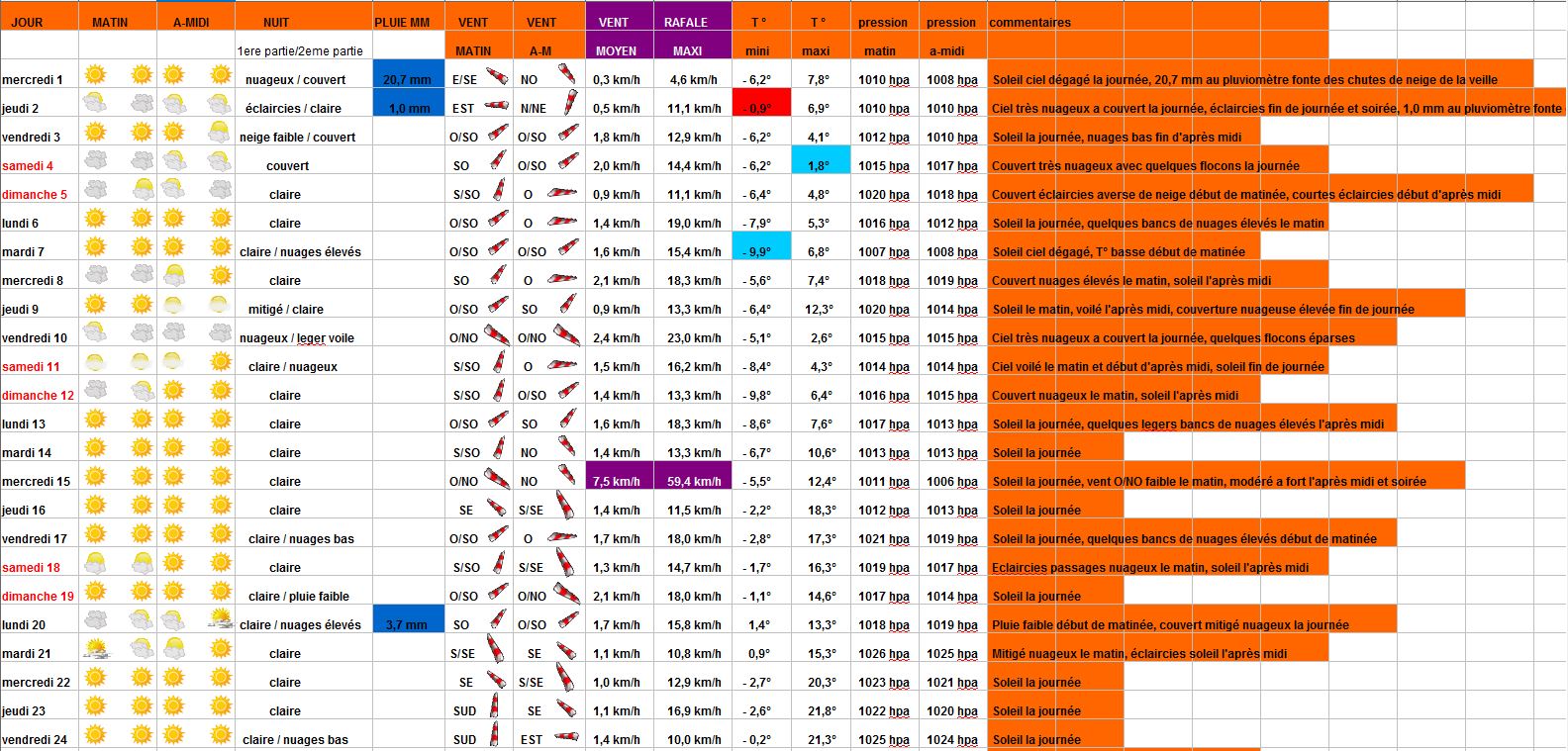Select the NUIT column header
The image size is (1568, 751).
coord(305,18)
